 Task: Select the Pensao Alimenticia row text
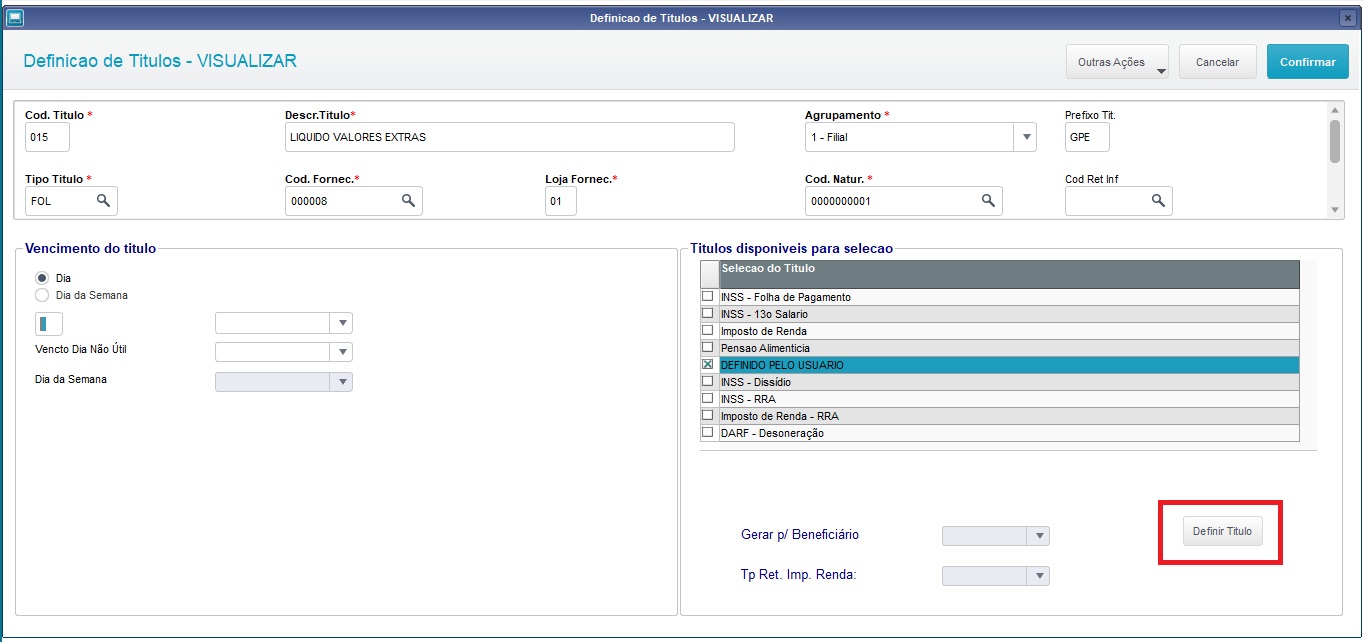coord(765,348)
